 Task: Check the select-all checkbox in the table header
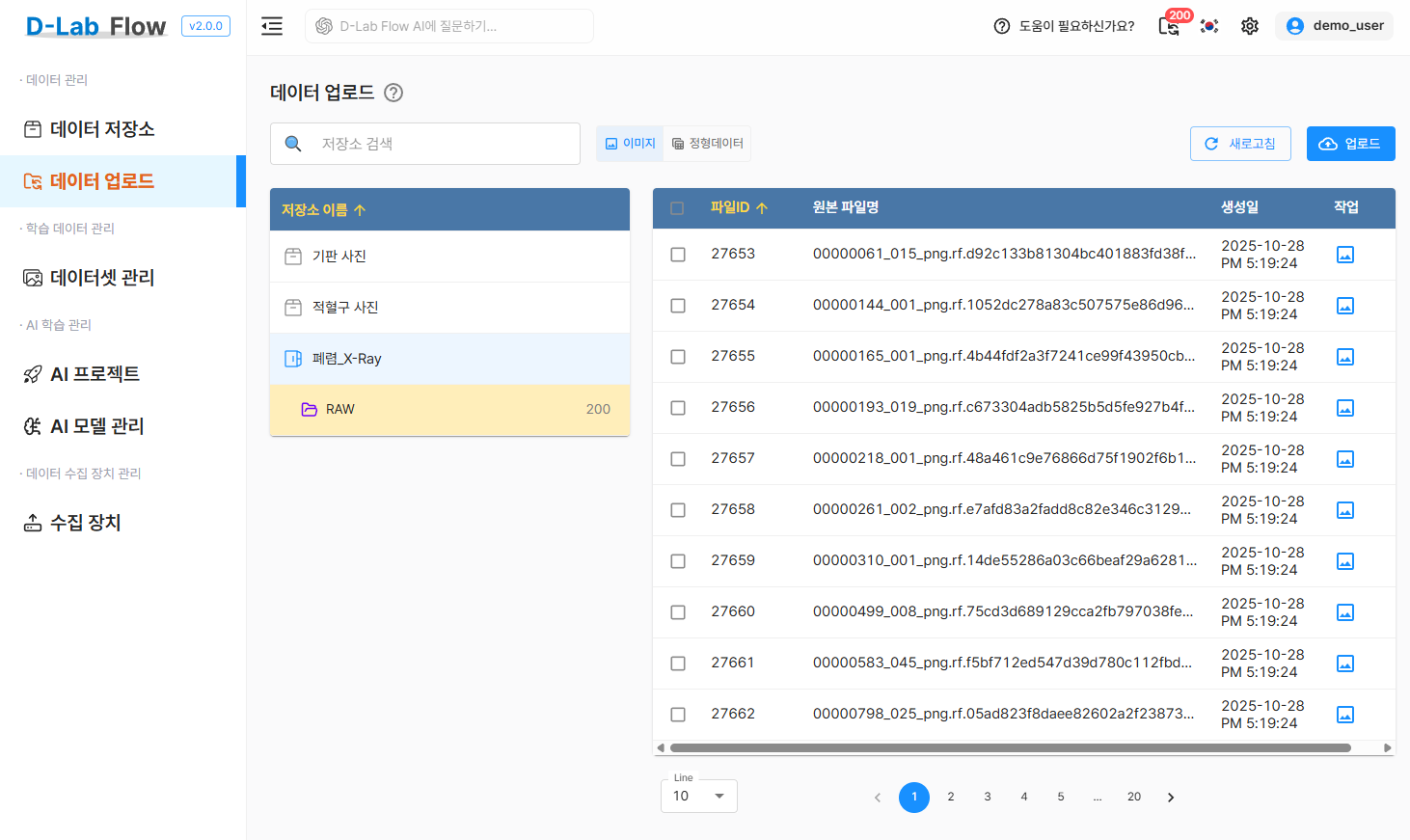coord(677,207)
